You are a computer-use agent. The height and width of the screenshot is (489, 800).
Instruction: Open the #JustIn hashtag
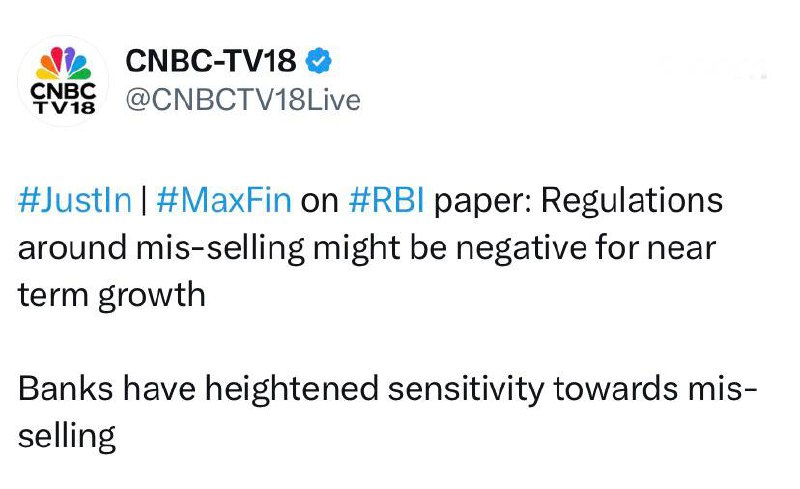tap(75, 200)
